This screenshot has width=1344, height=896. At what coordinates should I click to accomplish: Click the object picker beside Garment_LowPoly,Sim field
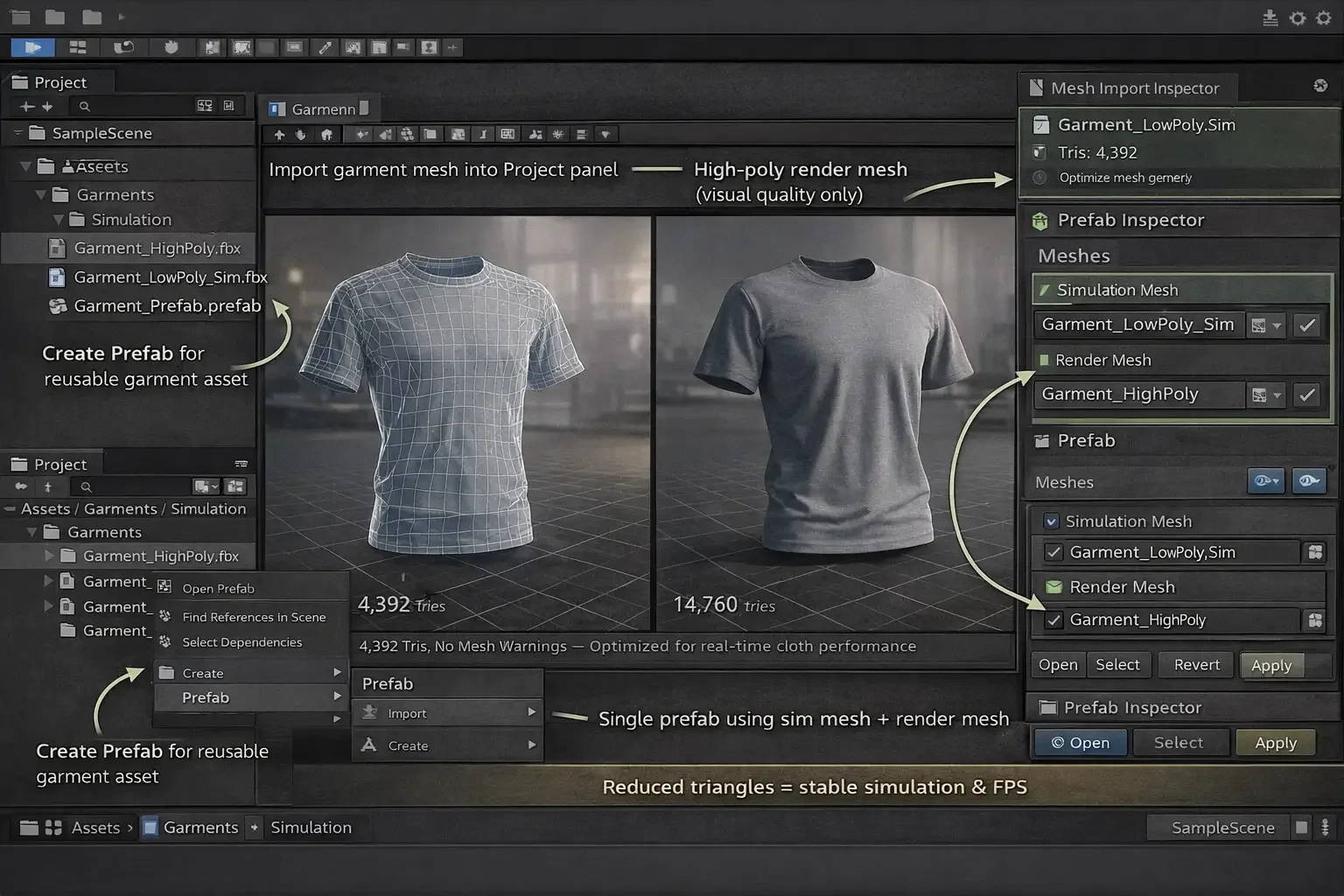click(x=1314, y=552)
